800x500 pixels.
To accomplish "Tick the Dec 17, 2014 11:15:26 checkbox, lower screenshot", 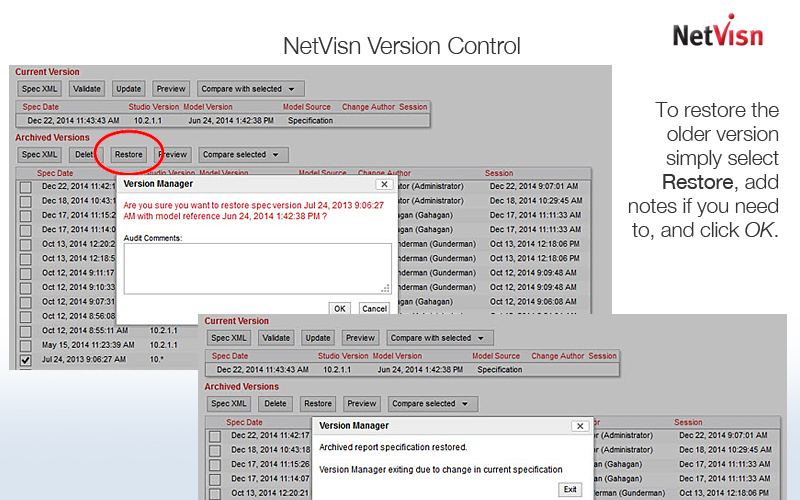I will [215, 465].
